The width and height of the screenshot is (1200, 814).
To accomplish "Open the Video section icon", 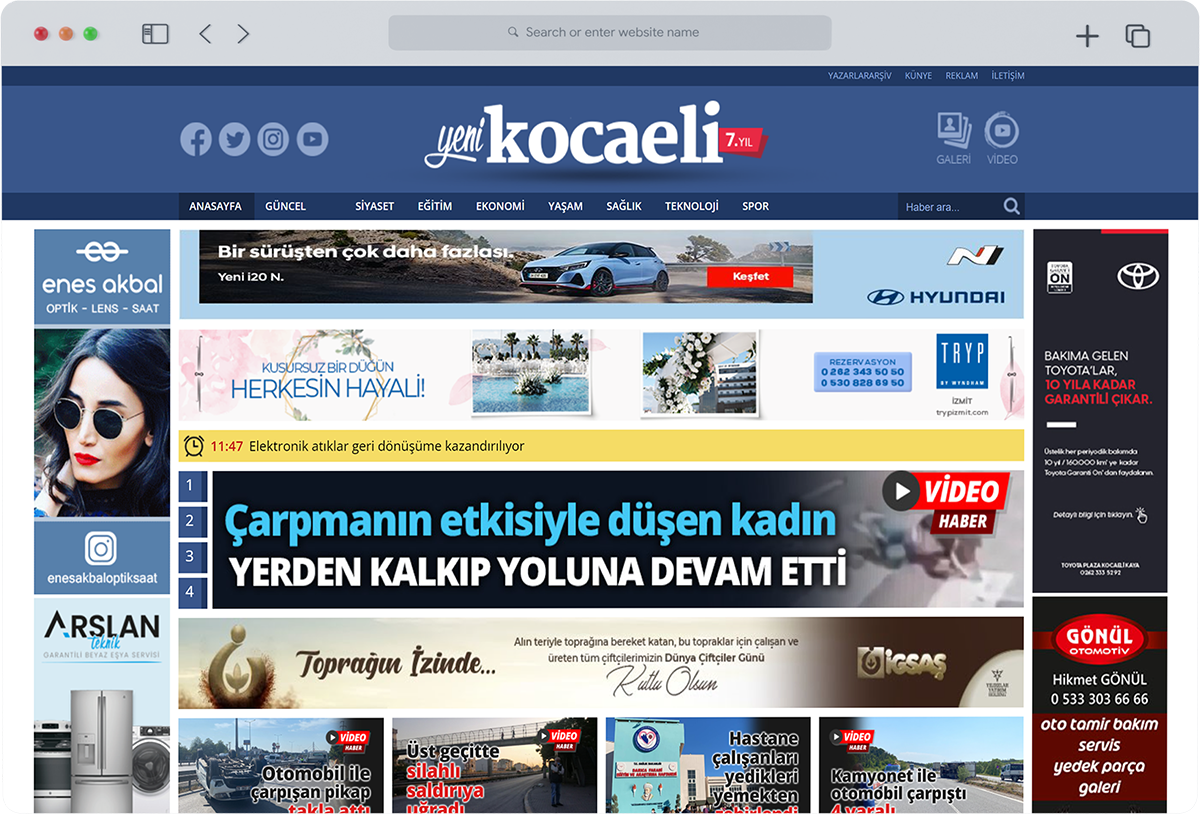I will point(1001,138).
